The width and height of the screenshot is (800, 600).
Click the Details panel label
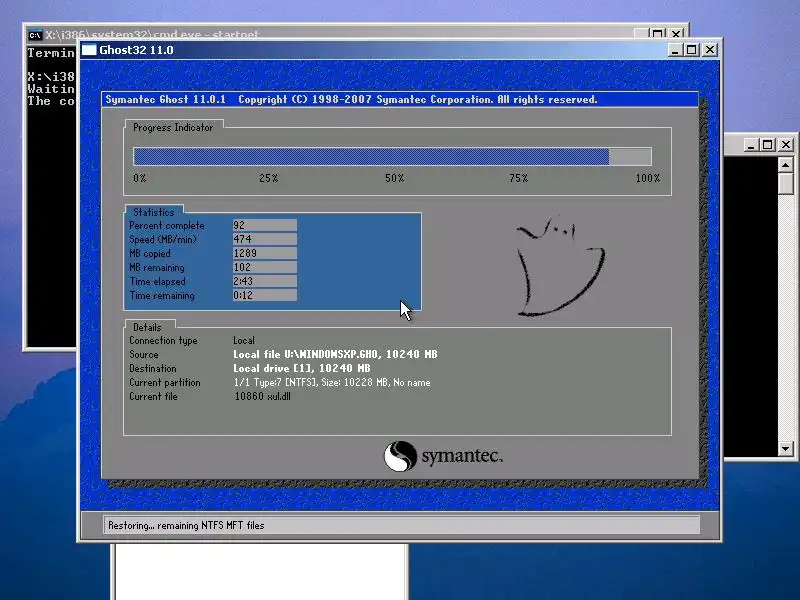click(147, 327)
